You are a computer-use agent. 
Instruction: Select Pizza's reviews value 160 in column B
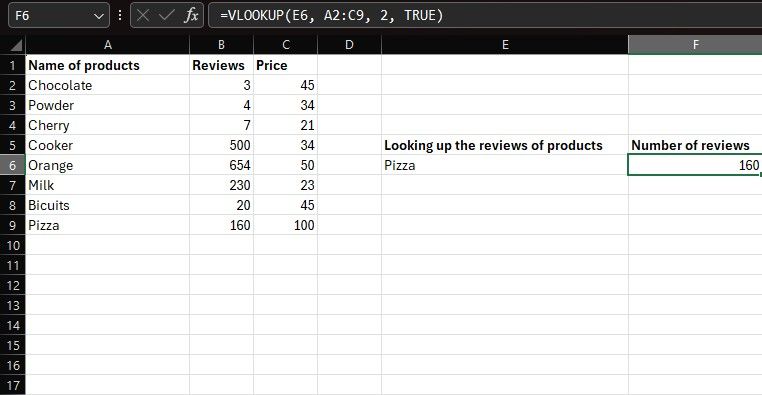[221, 225]
